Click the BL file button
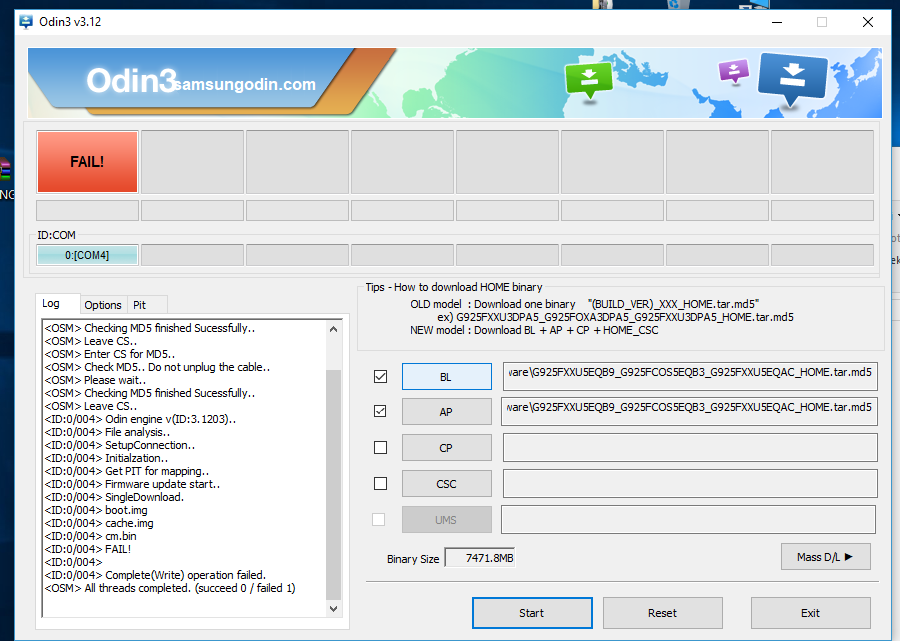 pyautogui.click(x=447, y=377)
